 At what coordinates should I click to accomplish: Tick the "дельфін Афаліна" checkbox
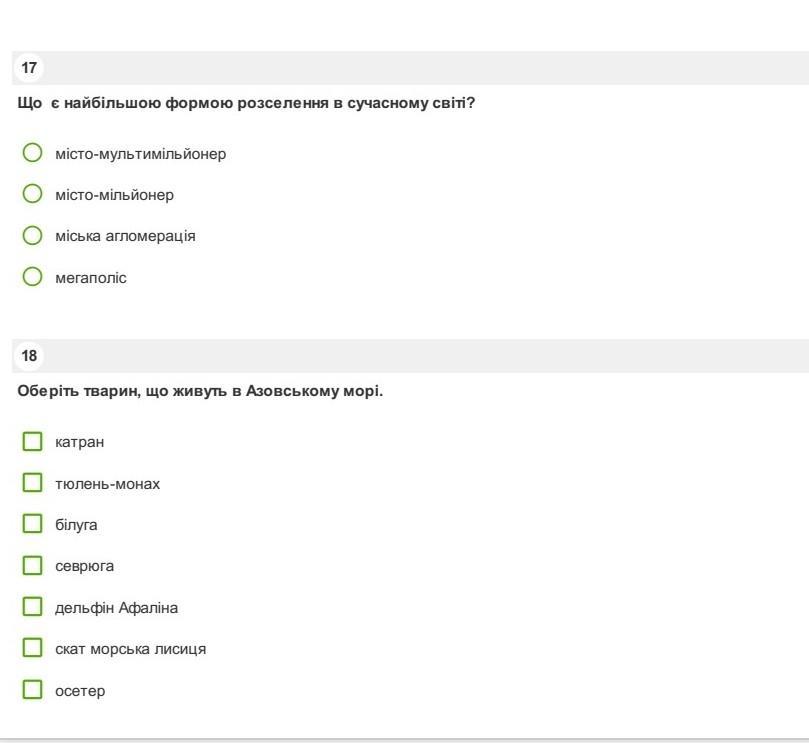[33, 607]
